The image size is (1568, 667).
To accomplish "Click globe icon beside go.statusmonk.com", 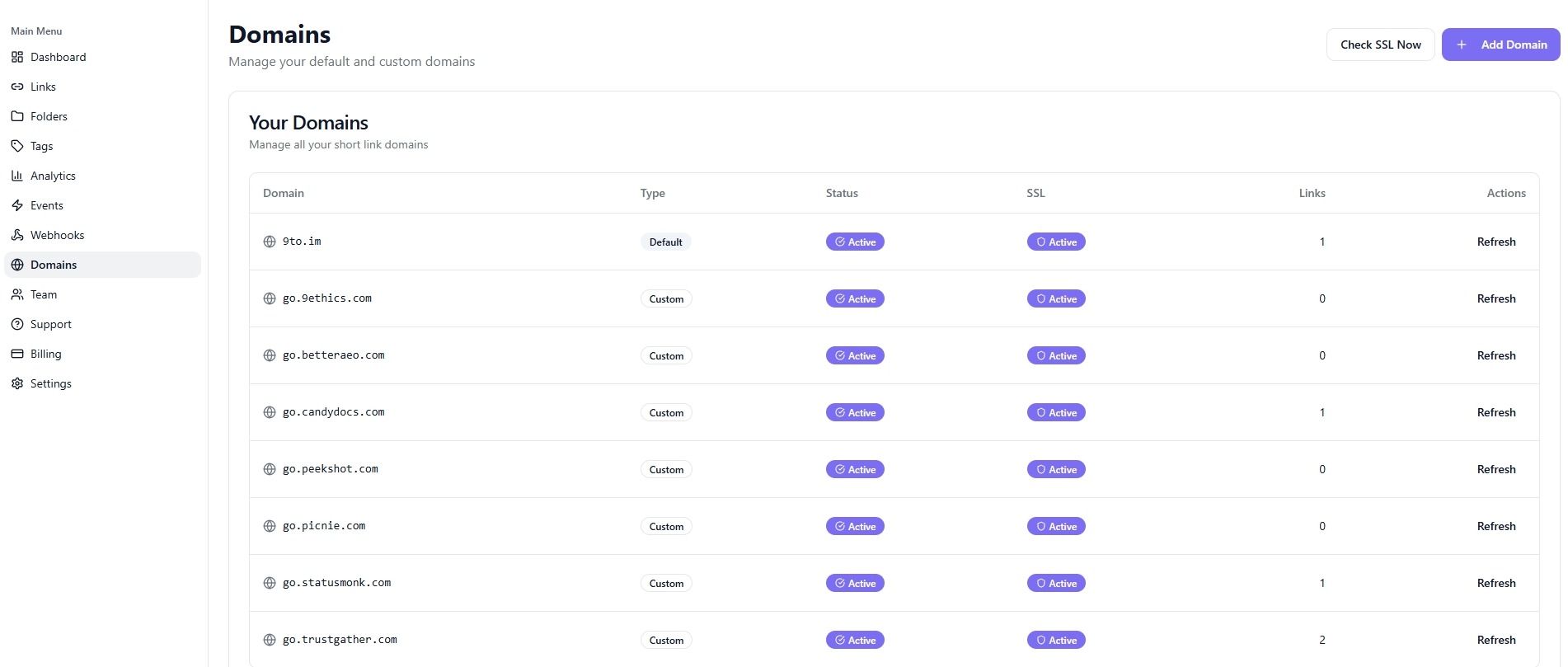I will 270,583.
